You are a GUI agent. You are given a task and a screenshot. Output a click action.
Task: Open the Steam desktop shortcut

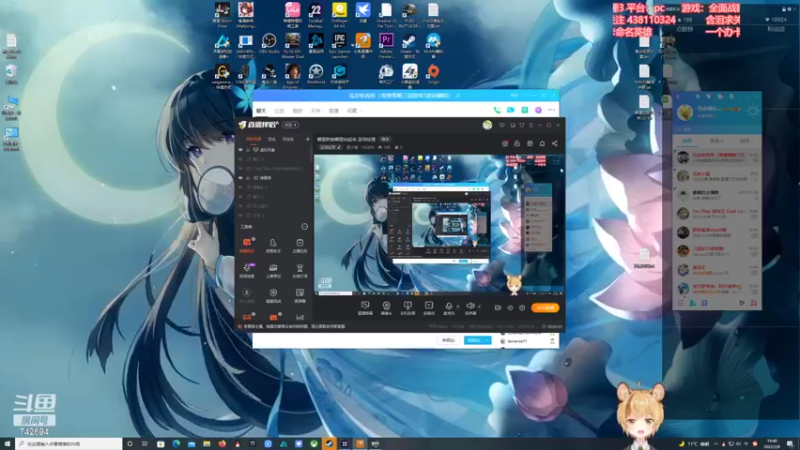[x=409, y=45]
